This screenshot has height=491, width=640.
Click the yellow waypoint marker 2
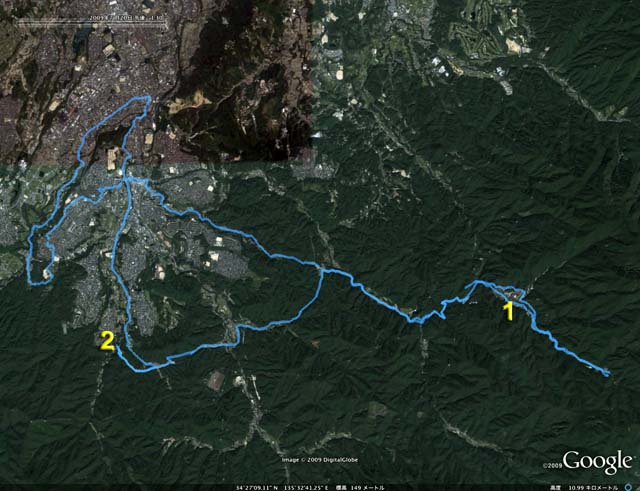[107, 341]
